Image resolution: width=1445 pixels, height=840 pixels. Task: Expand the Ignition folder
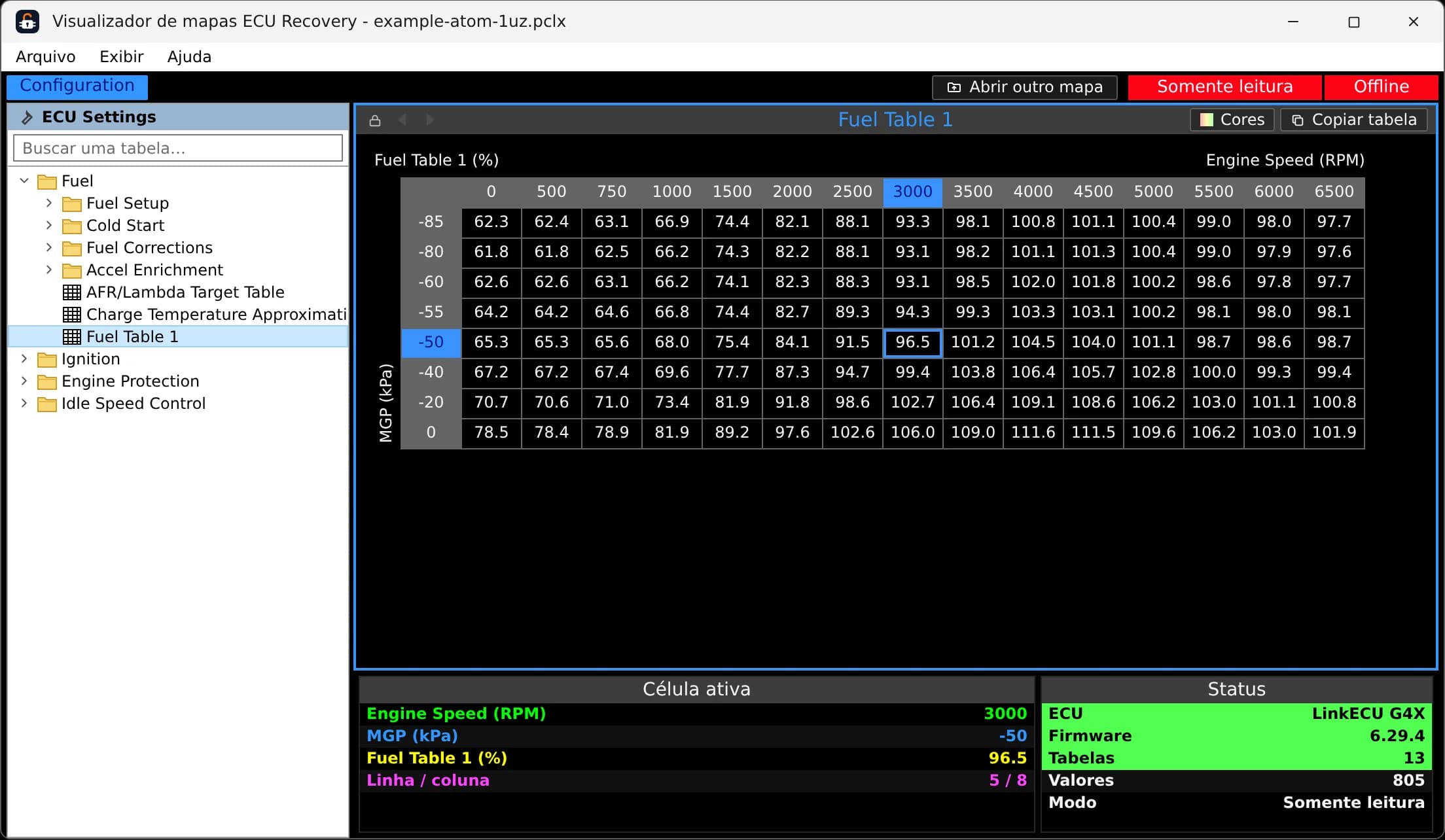[x=24, y=359]
